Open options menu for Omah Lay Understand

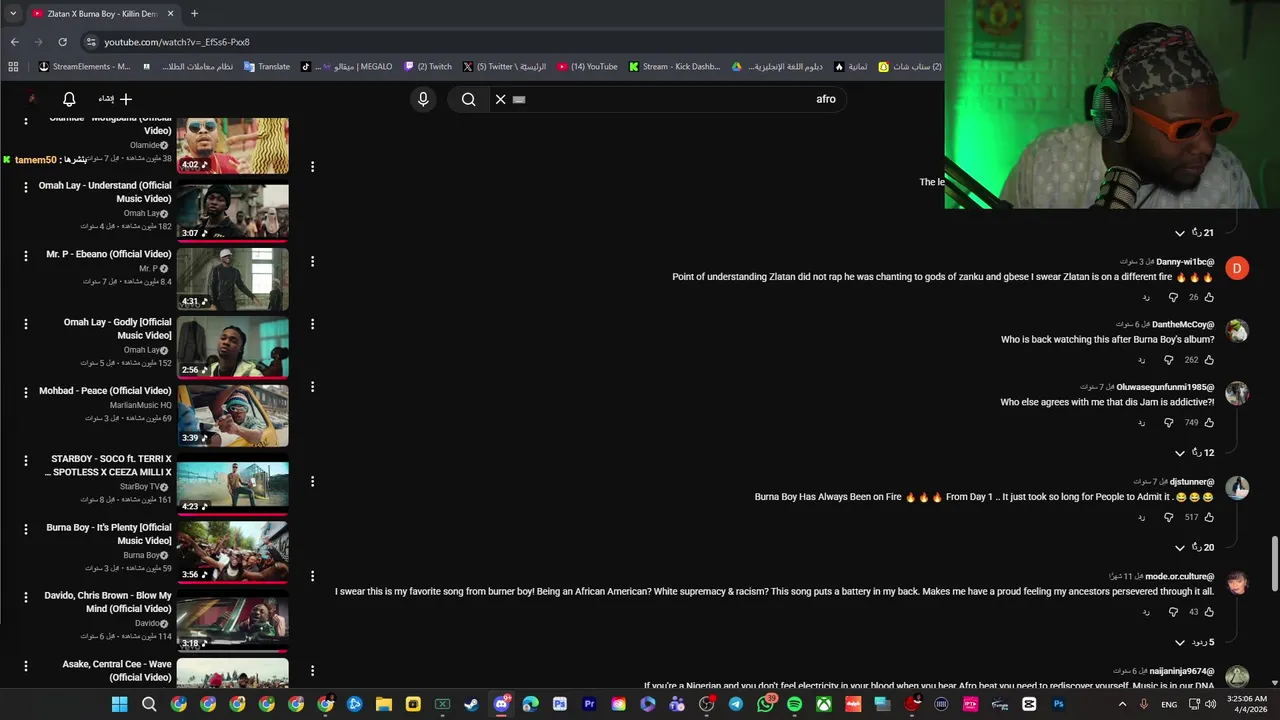pos(26,187)
